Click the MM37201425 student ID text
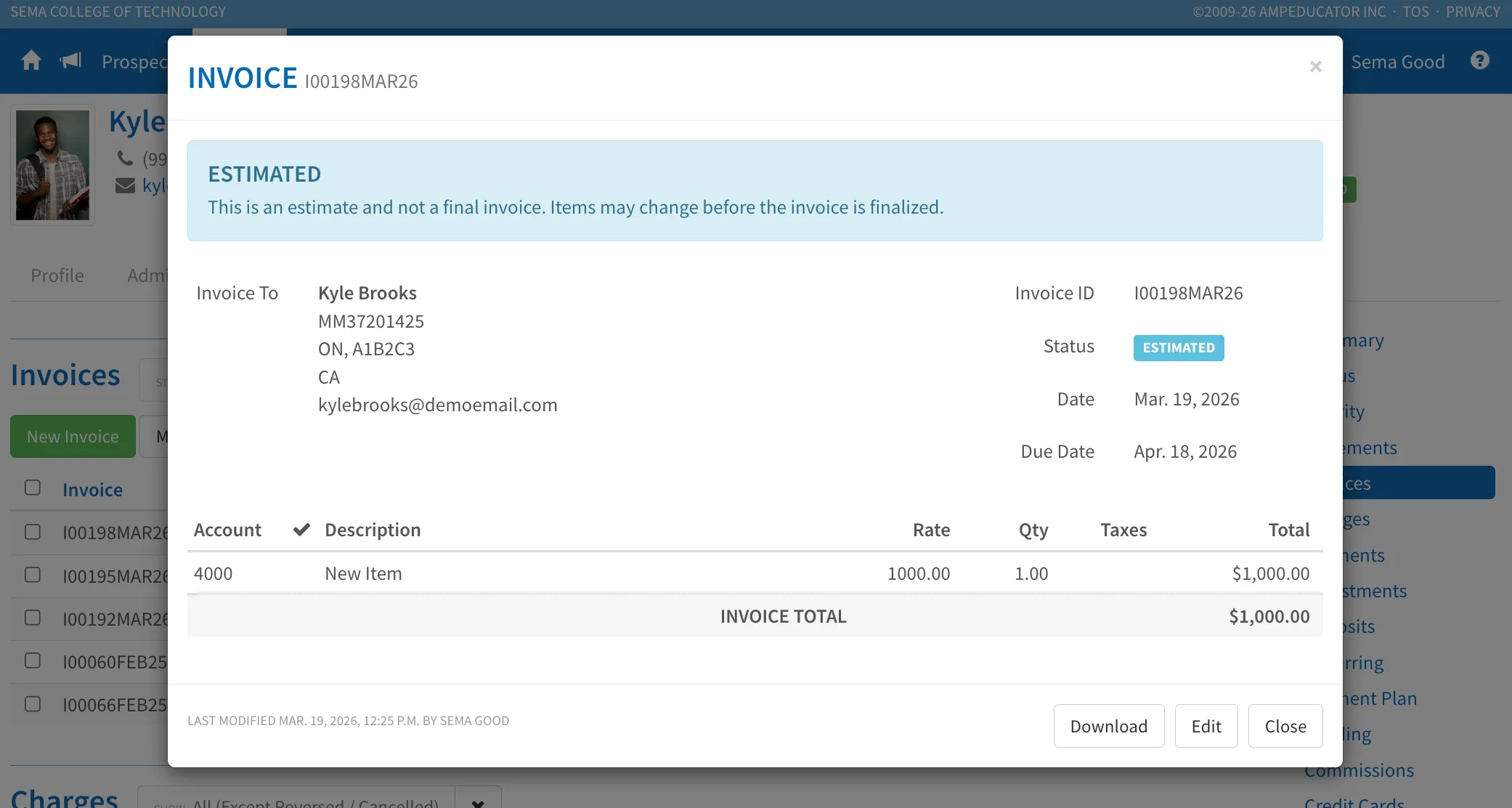 [371, 321]
